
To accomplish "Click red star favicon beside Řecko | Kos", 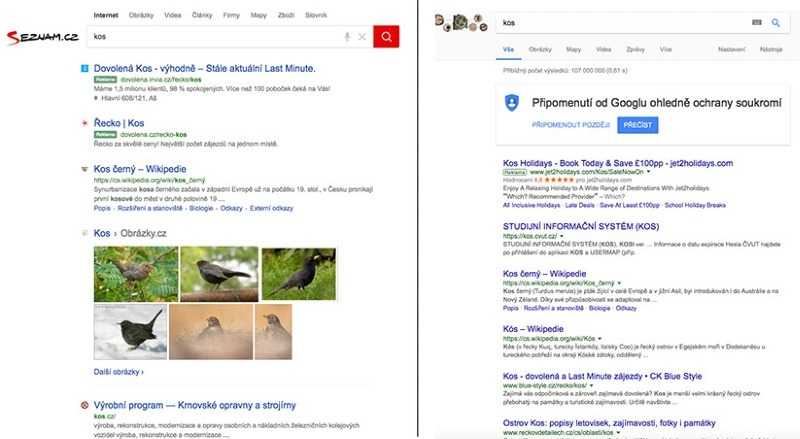I will (x=85, y=123).
